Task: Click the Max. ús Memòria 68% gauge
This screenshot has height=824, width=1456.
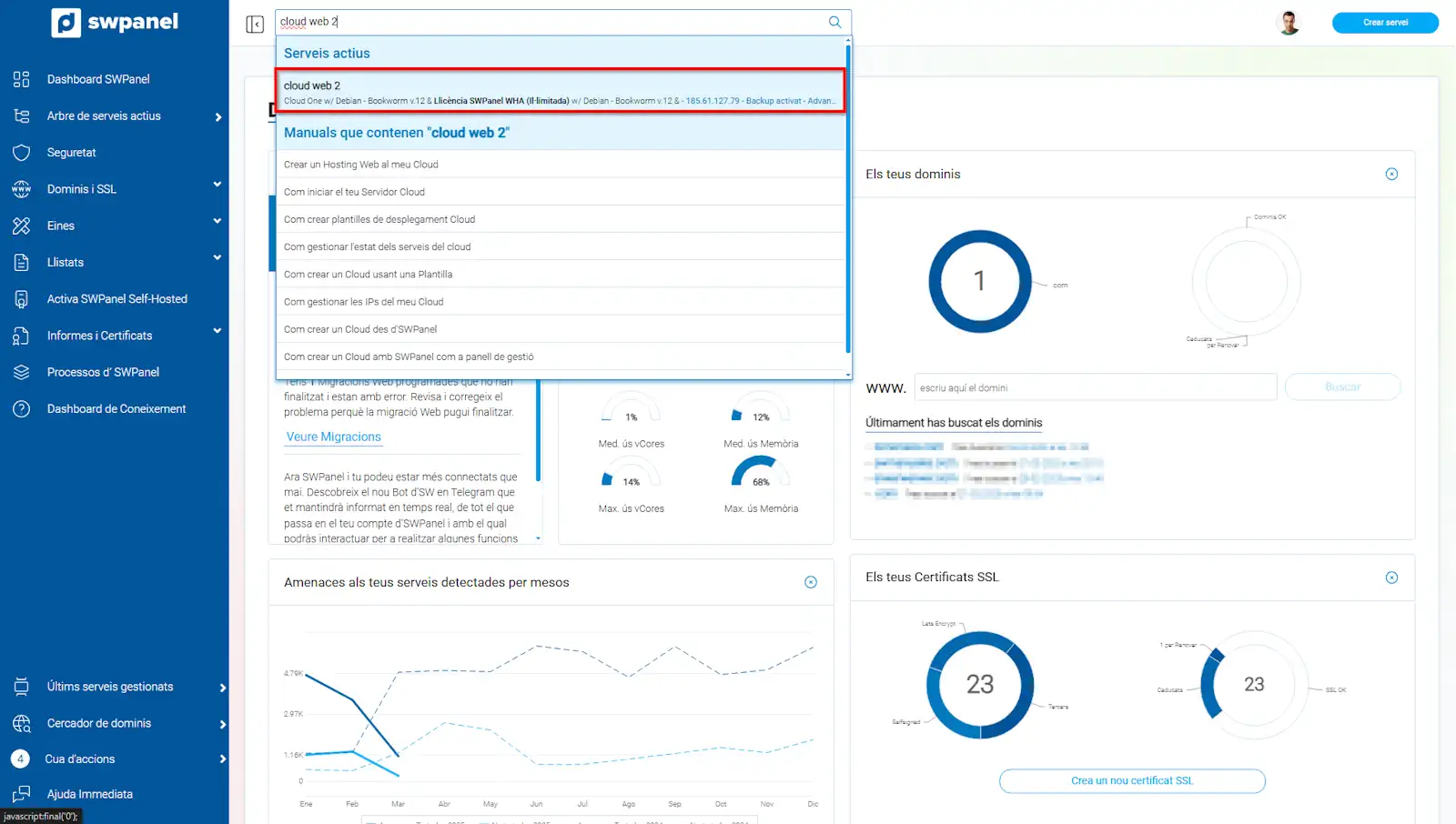Action: pos(761,474)
